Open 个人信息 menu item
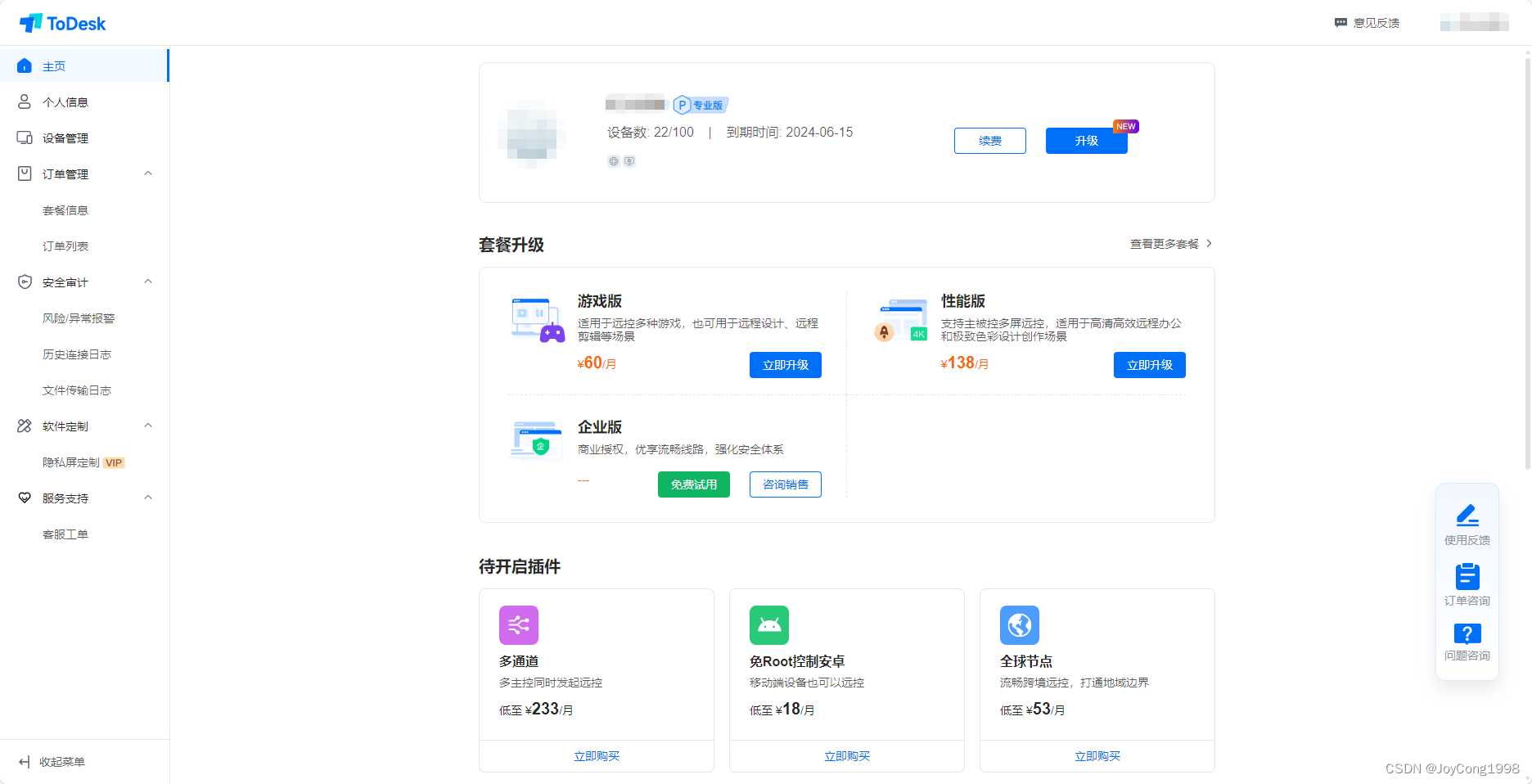Screen dimensions: 1532x784 84,102
